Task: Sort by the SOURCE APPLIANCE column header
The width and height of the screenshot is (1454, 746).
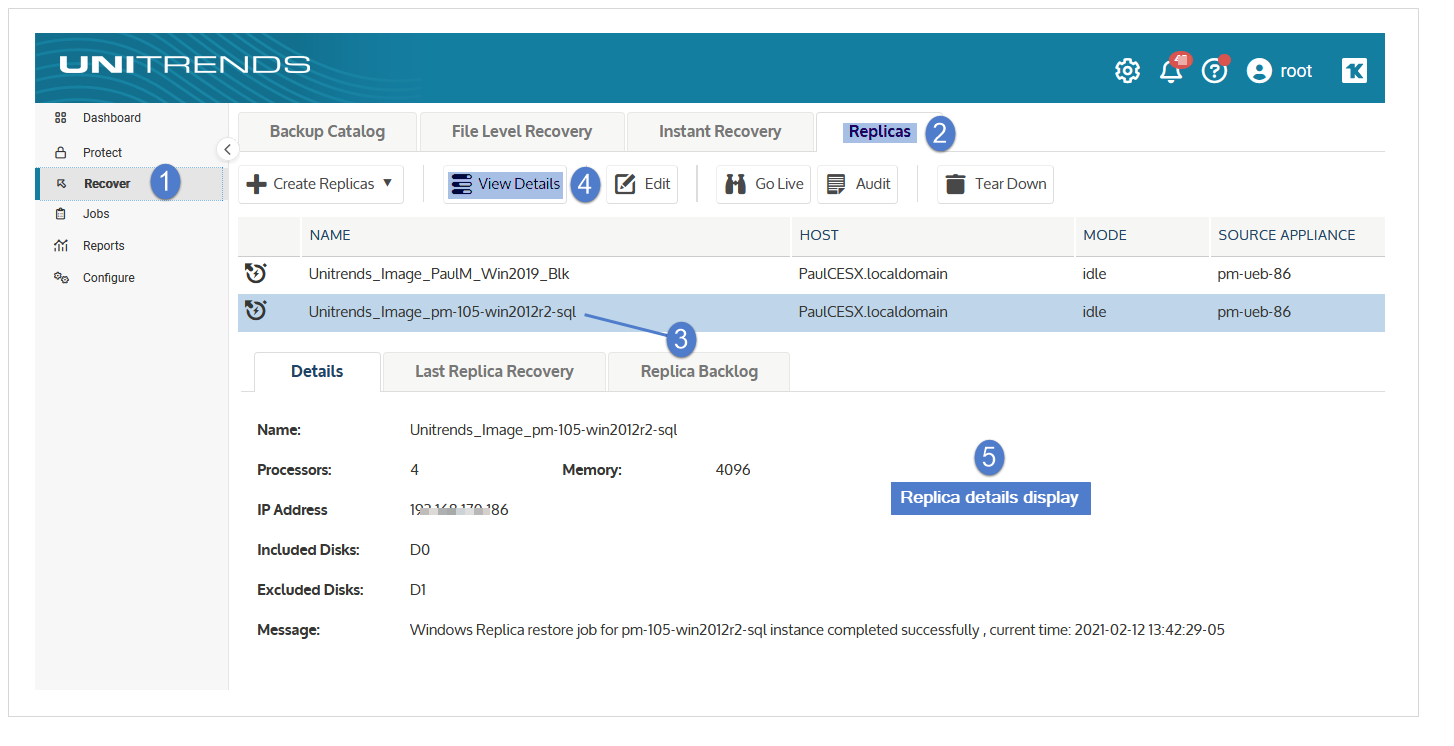Action: pos(1298,236)
